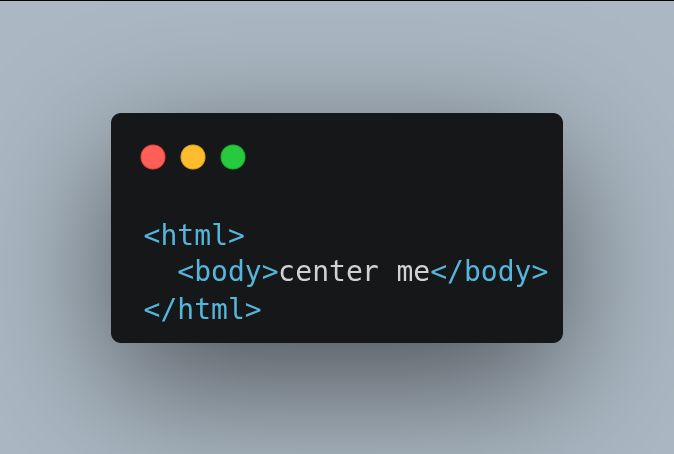Place cursor on the word "center"
This screenshot has width=674, height=454.
[329, 272]
